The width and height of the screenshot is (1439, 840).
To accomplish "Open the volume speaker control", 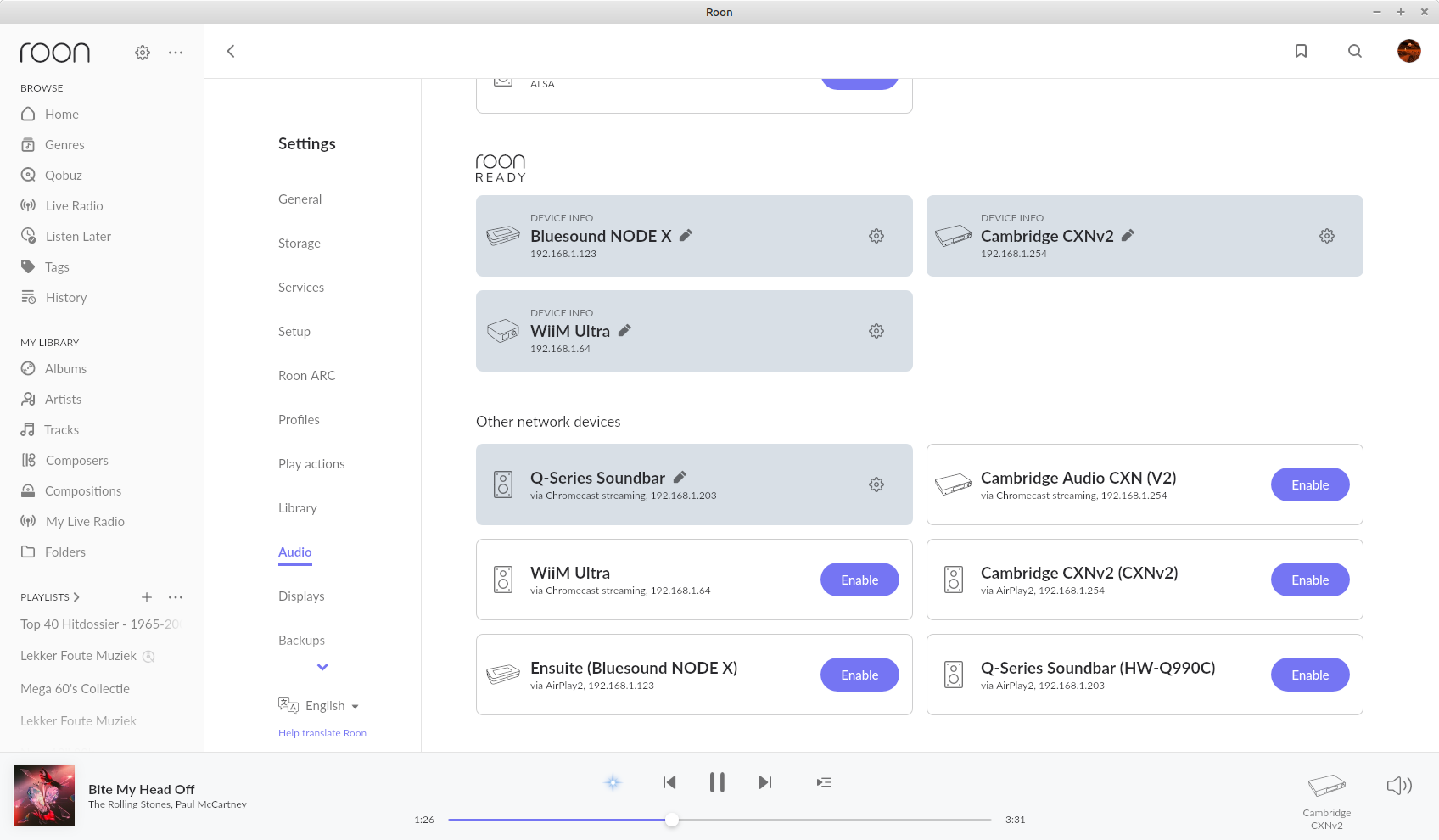I will coord(1399,786).
